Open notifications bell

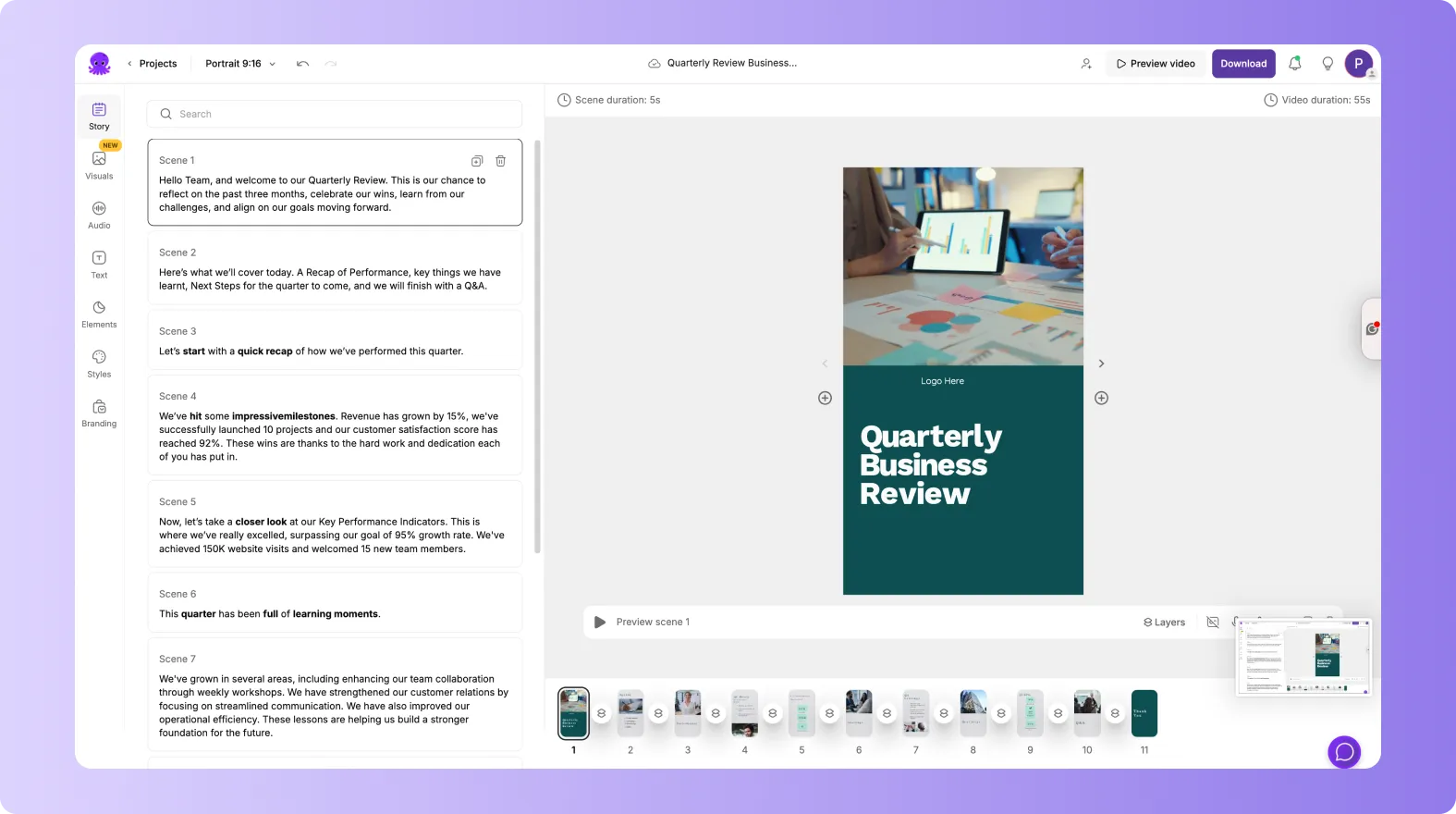pos(1294,64)
